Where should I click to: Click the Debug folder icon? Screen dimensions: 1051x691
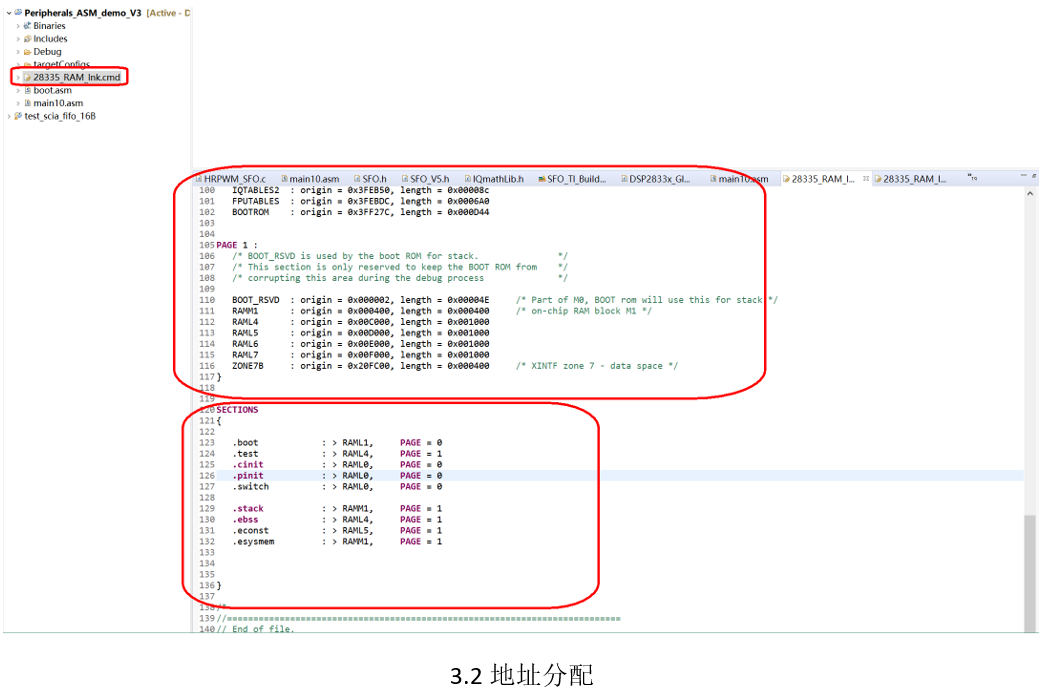tap(27, 52)
